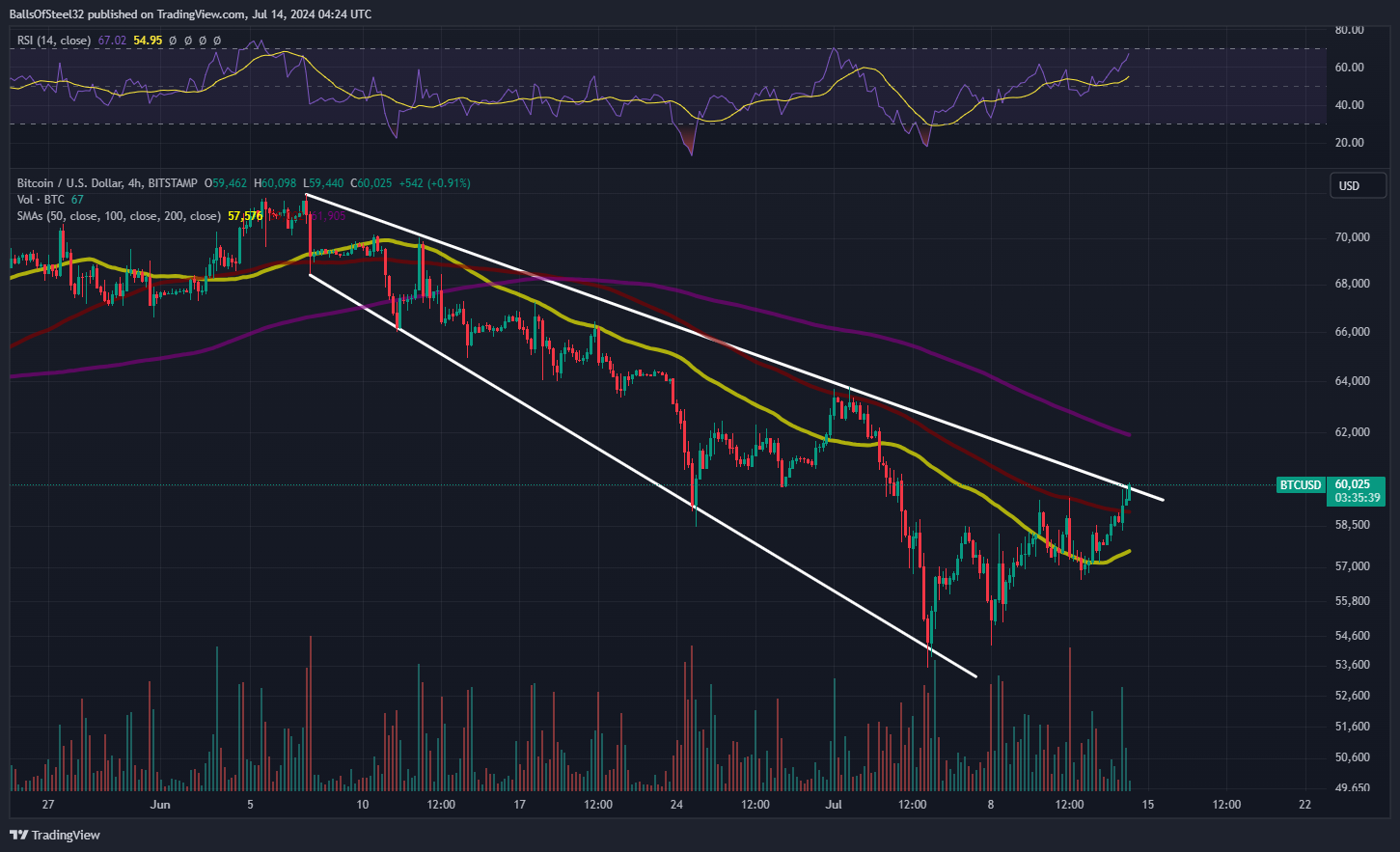The width and height of the screenshot is (1400, 852).
Task: Click the current price label 60,025
Action: click(x=1353, y=484)
